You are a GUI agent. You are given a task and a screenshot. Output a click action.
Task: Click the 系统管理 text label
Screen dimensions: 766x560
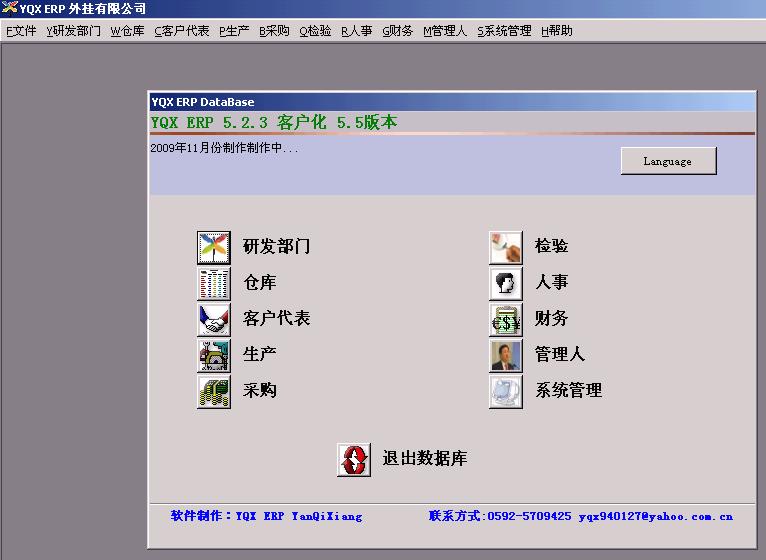coord(569,390)
